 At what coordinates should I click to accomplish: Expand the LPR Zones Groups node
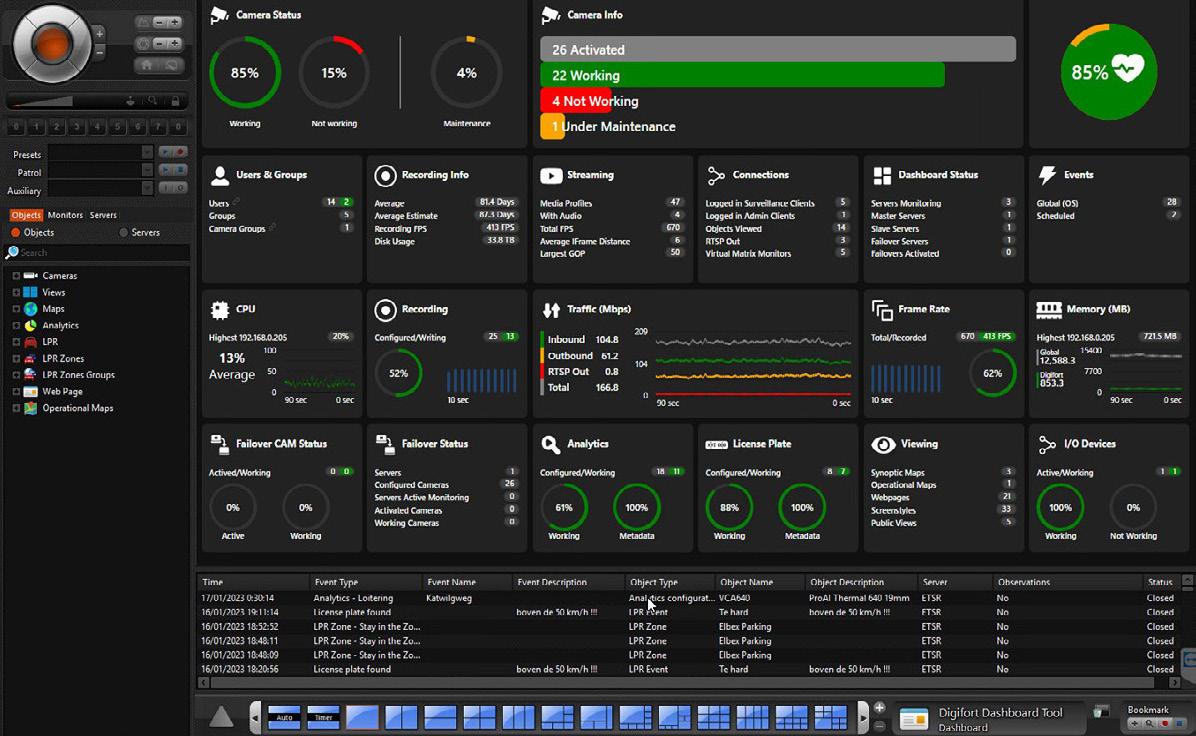coord(15,375)
